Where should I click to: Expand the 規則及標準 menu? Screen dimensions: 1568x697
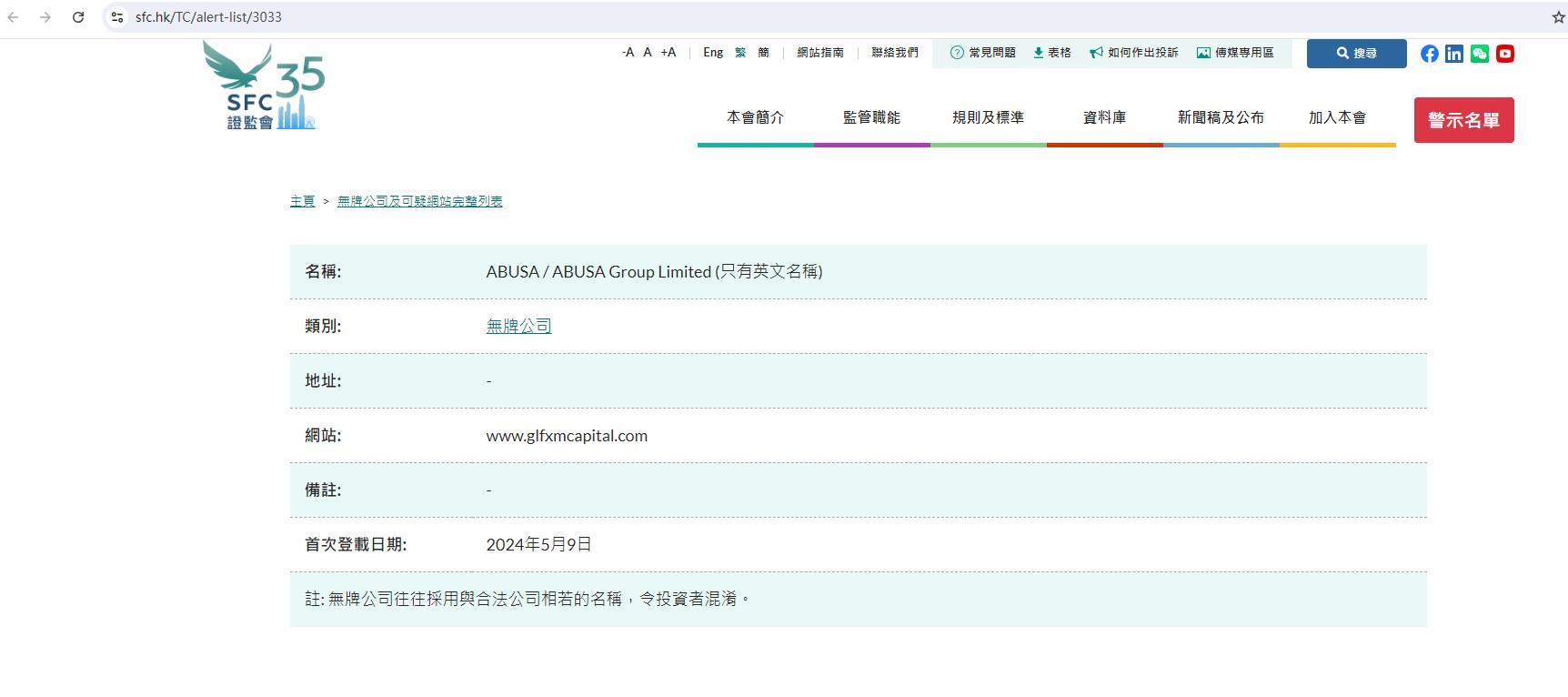click(988, 117)
